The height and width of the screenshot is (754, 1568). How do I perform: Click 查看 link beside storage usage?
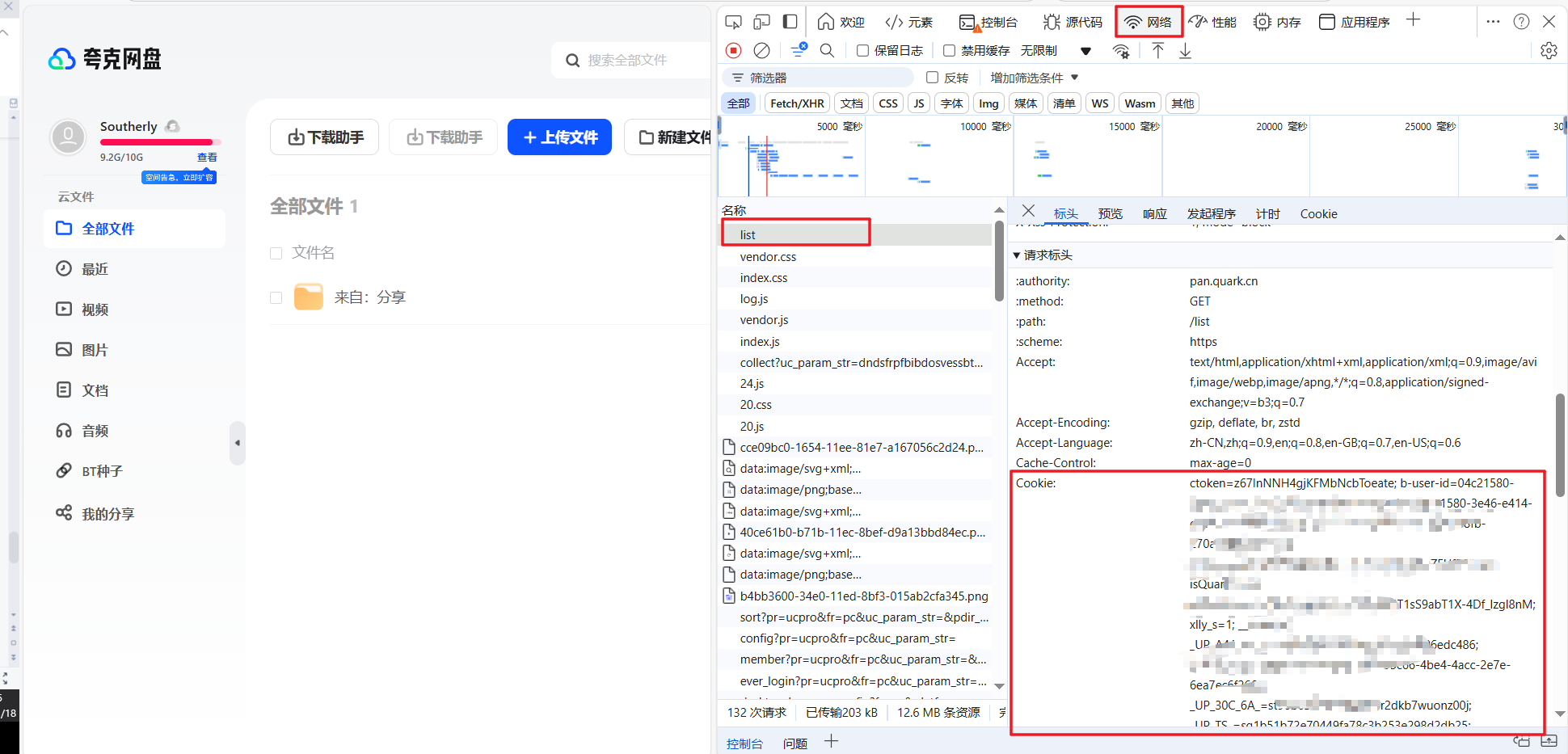(207, 158)
